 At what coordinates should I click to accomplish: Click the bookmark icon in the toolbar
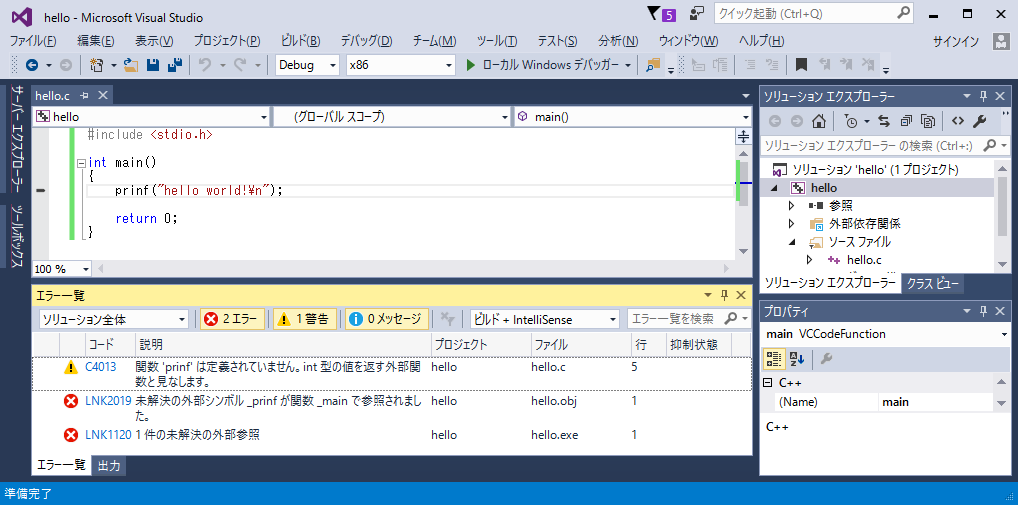pyautogui.click(x=801, y=65)
